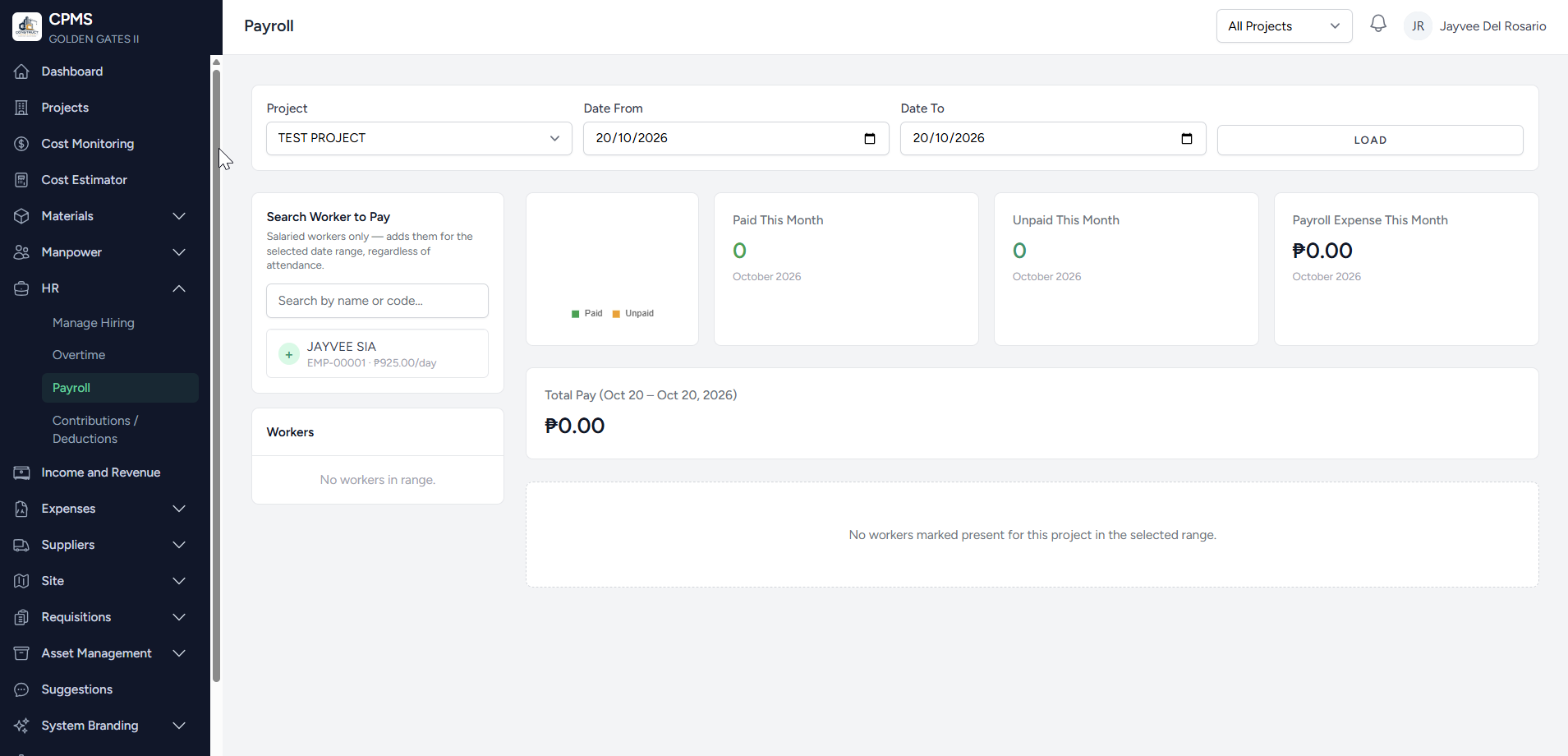Open the Overtime page
Viewport: 1568px width, 756px height.
click(x=79, y=355)
